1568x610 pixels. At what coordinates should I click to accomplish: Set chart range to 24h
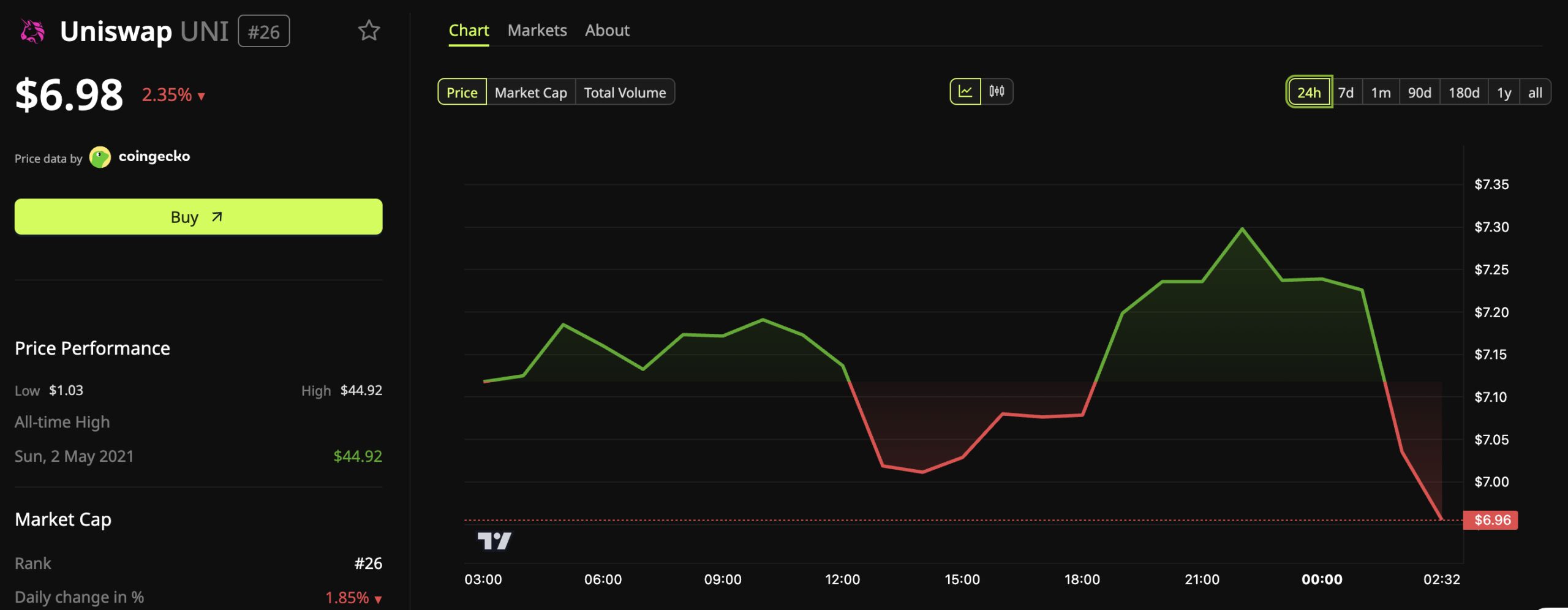(x=1309, y=92)
